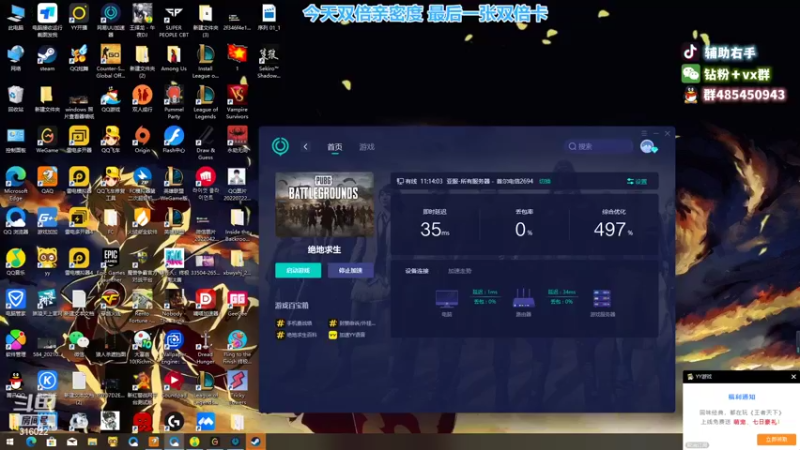Screen dimensions: 800x450
Task: Go back with the left chevron arrow
Action: [305, 147]
